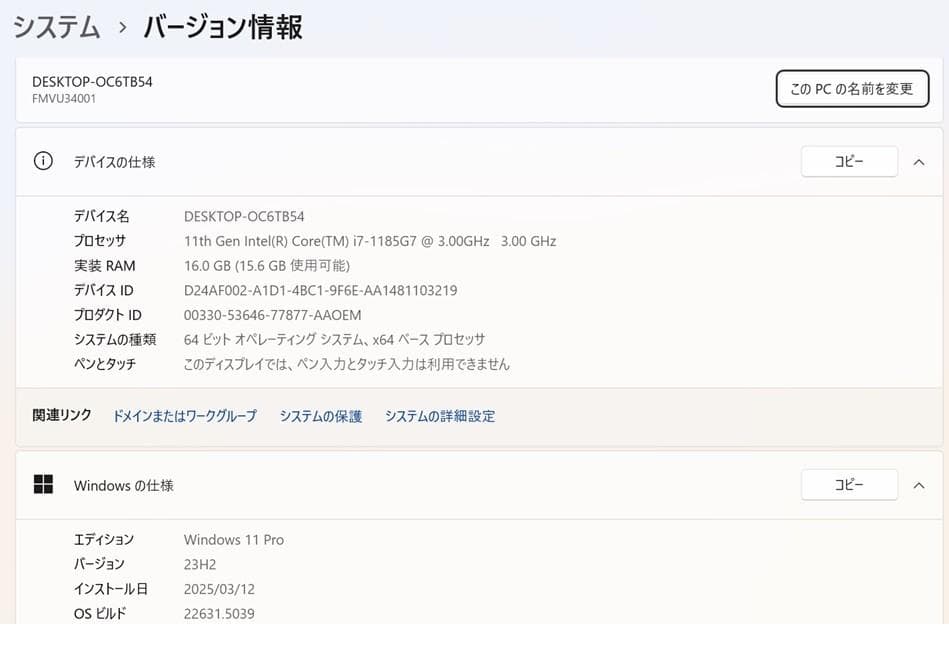Collapse the Windows の仕様 section
The width and height of the screenshot is (949, 648).
[x=919, y=485]
